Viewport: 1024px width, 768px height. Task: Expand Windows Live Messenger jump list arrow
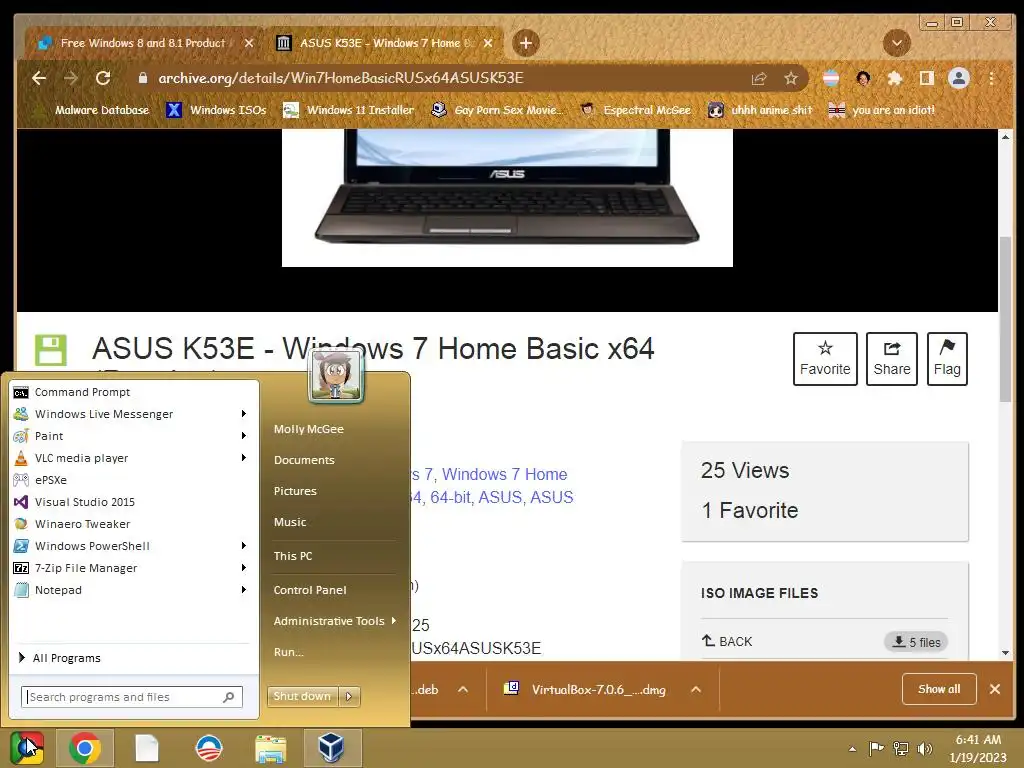[x=244, y=414]
